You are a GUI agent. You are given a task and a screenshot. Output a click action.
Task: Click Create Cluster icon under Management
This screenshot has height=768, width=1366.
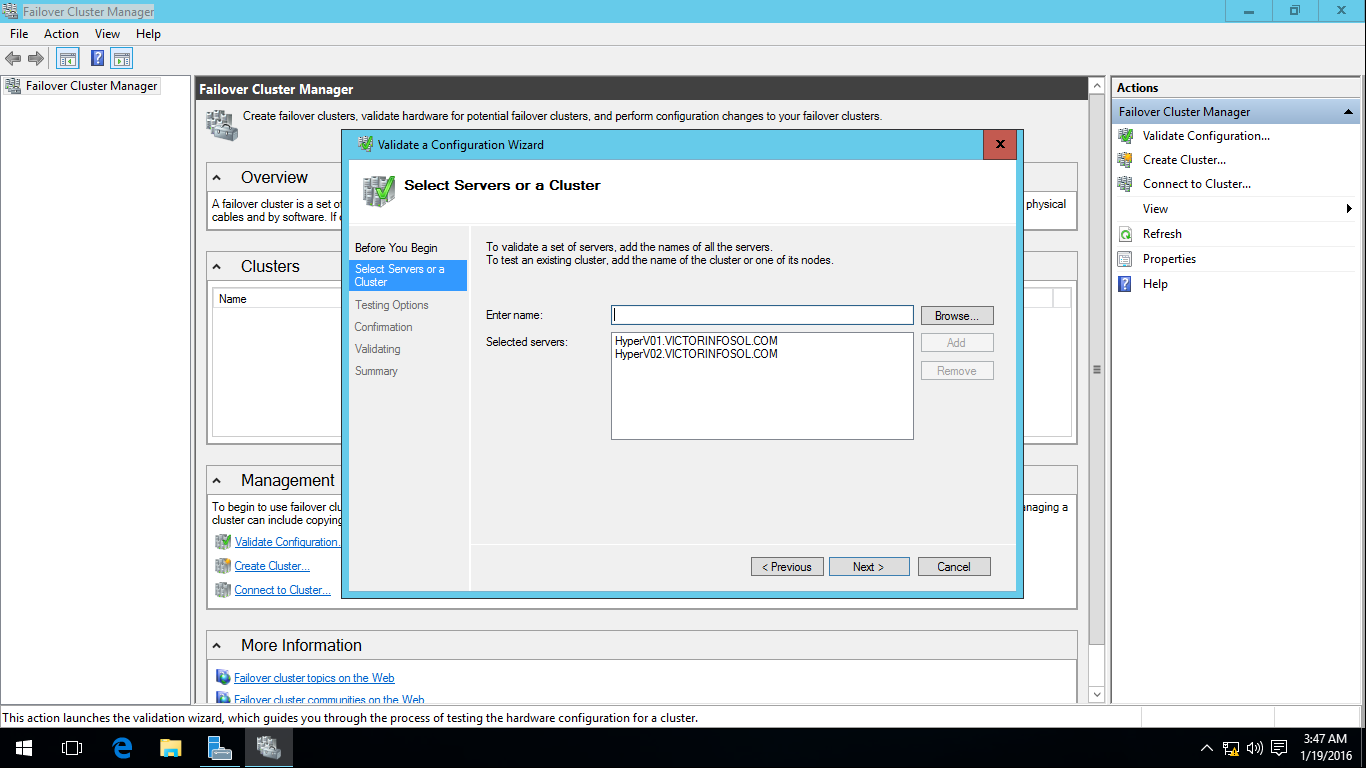tap(223, 566)
